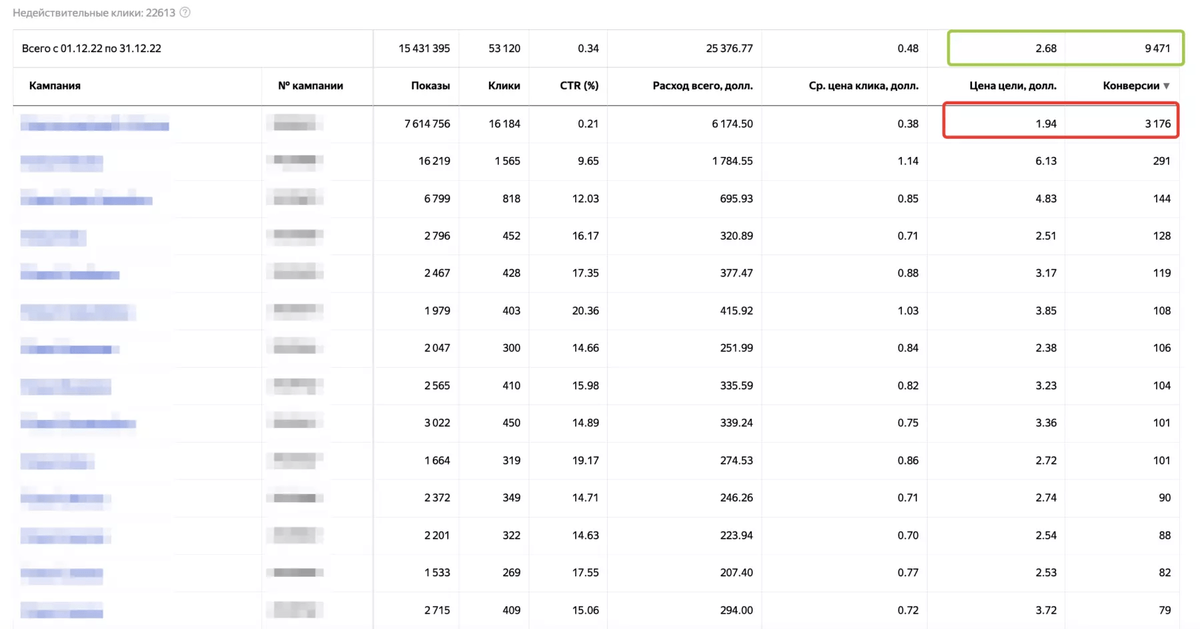Open the campaign link with 79 conversions
The width and height of the screenshot is (1200, 629).
[62, 610]
